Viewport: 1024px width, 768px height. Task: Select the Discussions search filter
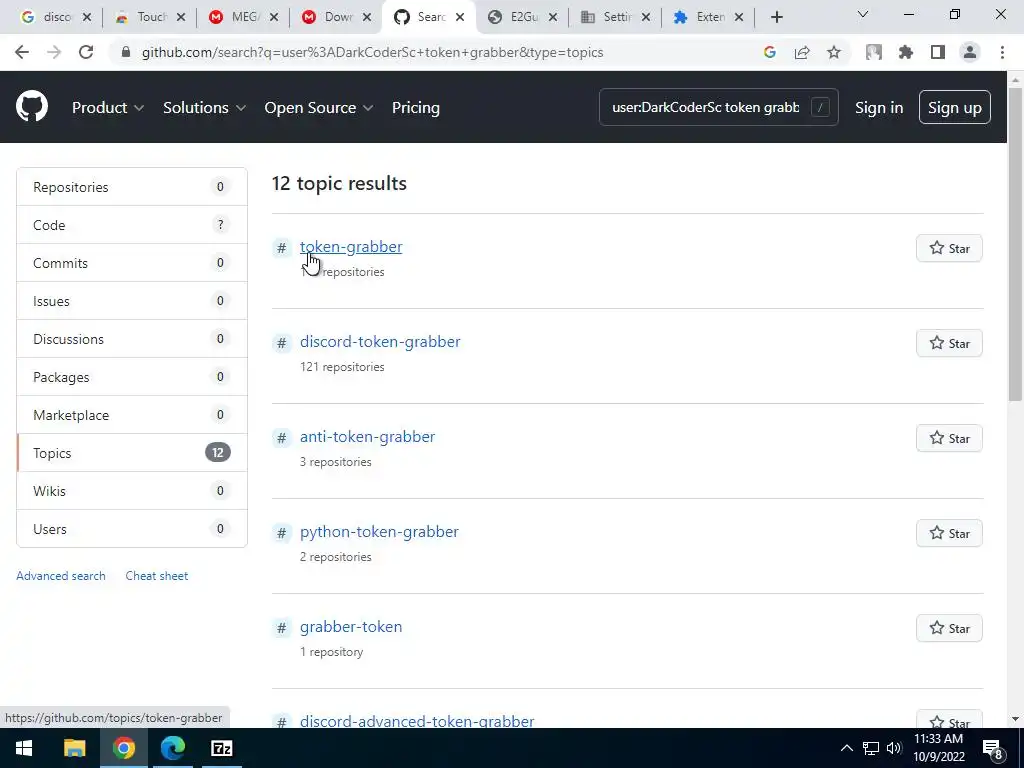tap(132, 338)
